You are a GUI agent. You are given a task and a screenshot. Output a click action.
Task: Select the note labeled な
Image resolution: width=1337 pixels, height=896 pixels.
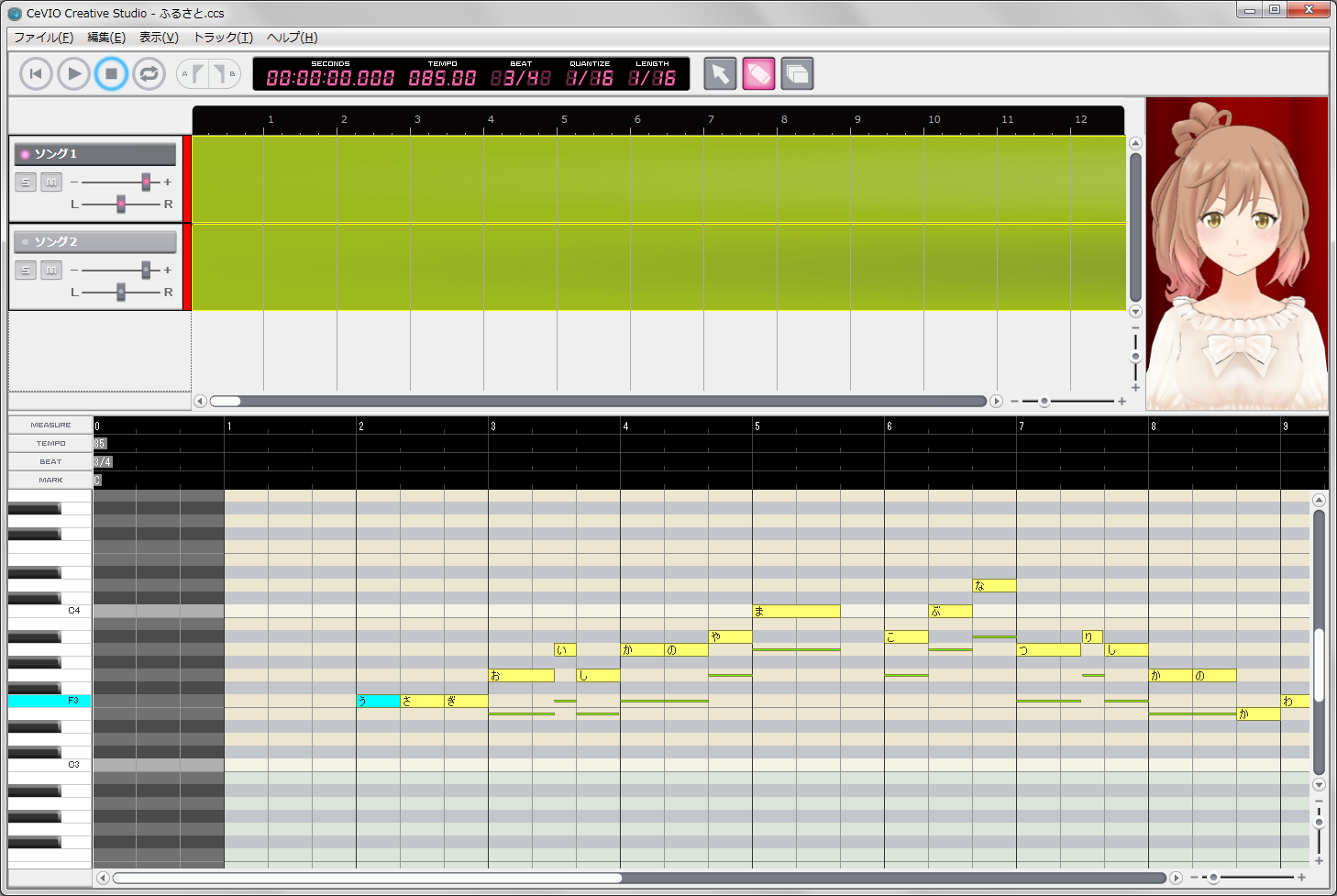click(x=994, y=585)
